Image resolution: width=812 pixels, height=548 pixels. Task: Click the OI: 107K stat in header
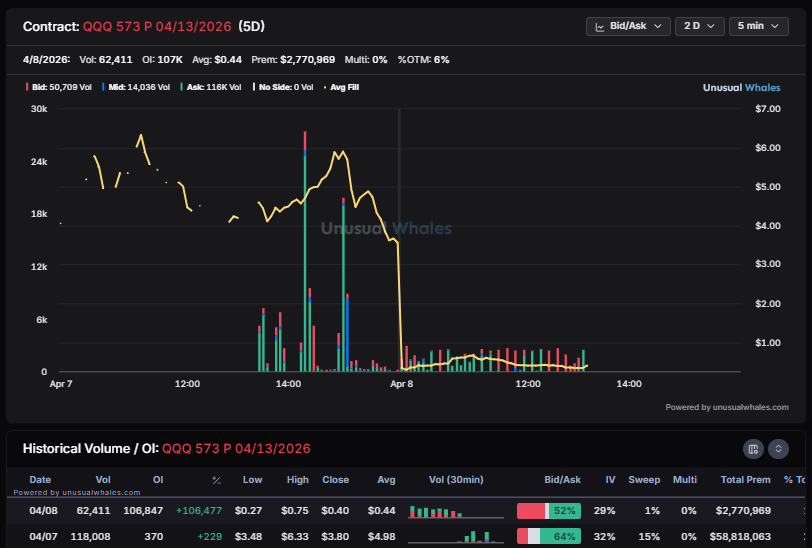coord(163,60)
